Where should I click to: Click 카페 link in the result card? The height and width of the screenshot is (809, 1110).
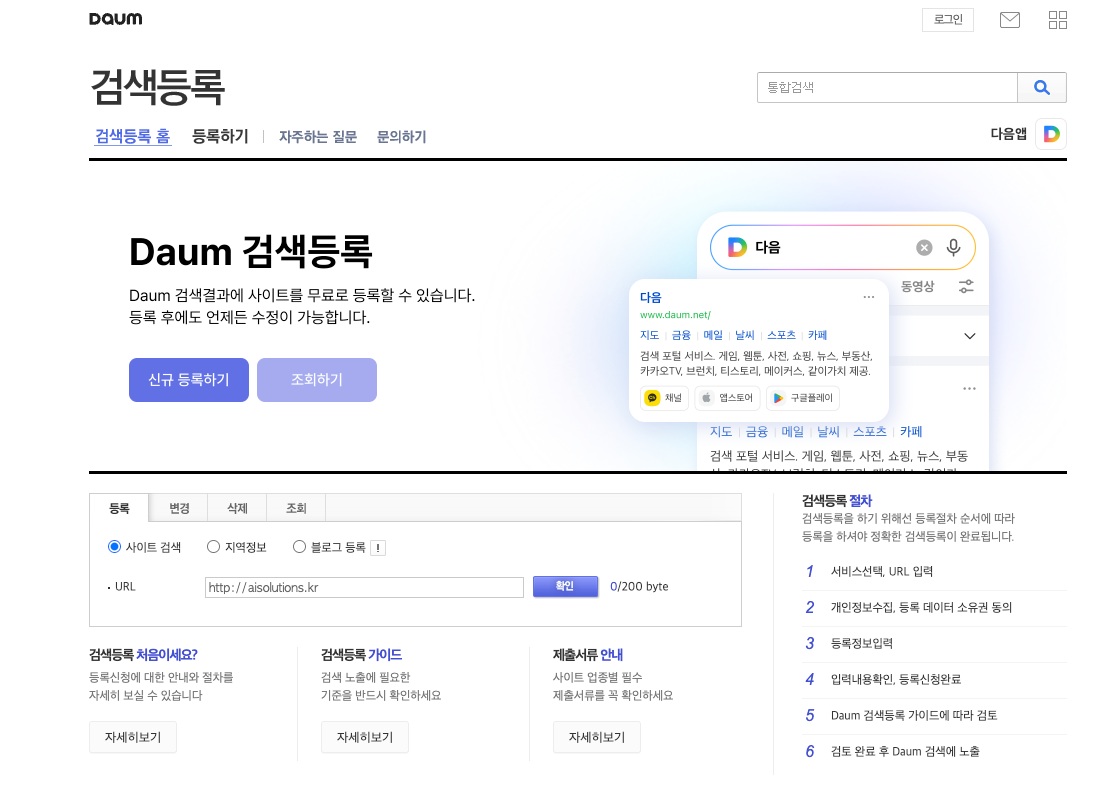click(818, 335)
